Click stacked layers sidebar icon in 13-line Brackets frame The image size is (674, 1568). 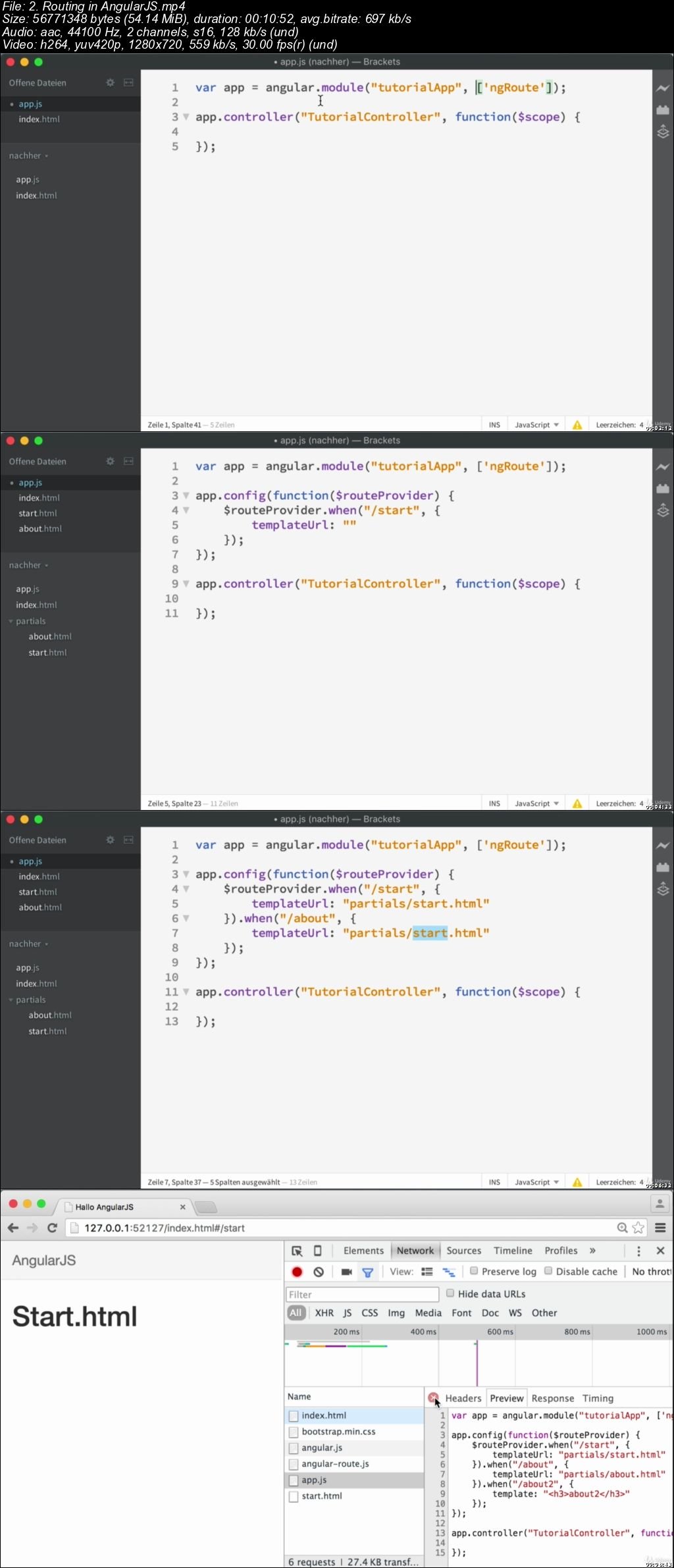tap(663, 889)
